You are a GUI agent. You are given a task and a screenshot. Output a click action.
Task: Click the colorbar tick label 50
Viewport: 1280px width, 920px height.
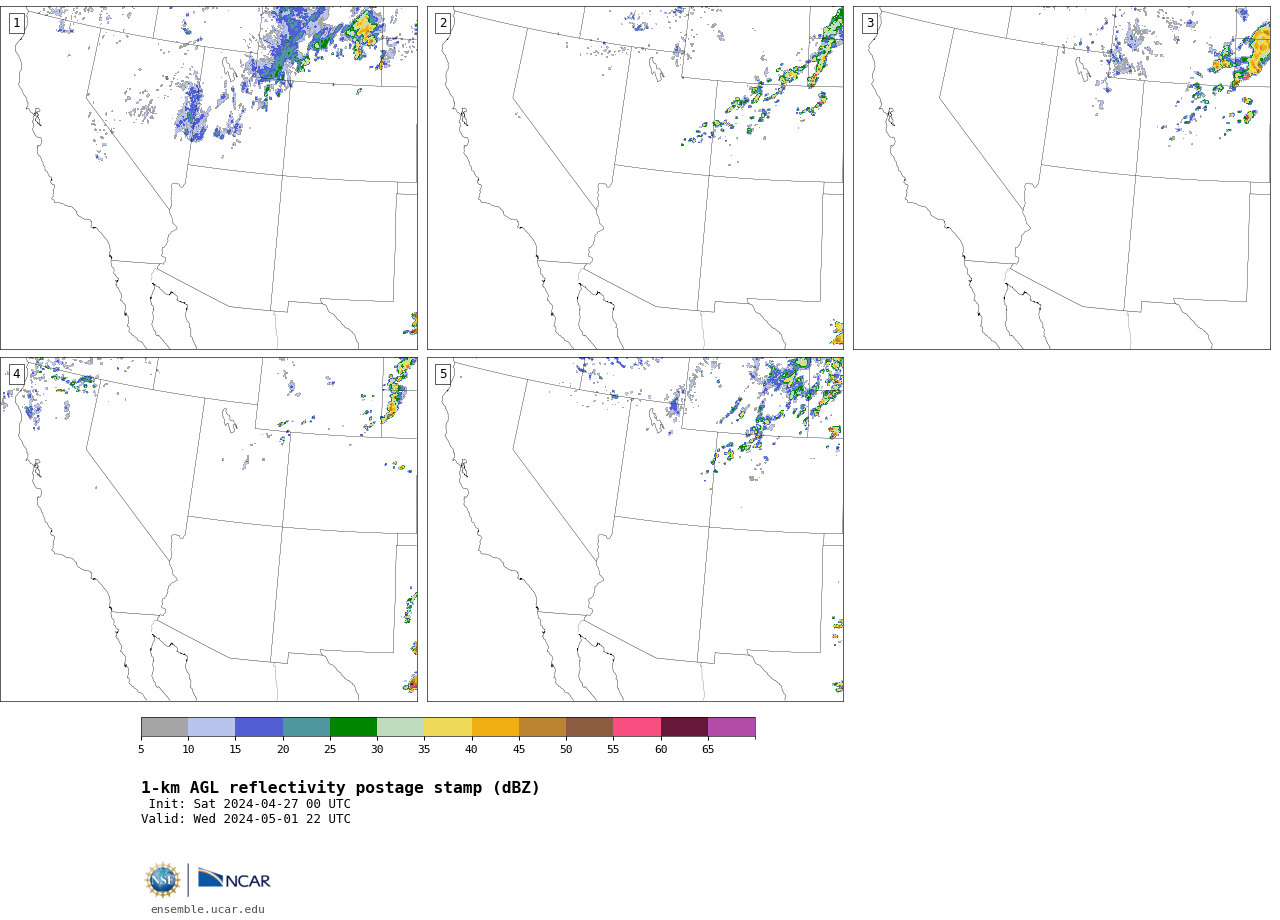coord(566,750)
